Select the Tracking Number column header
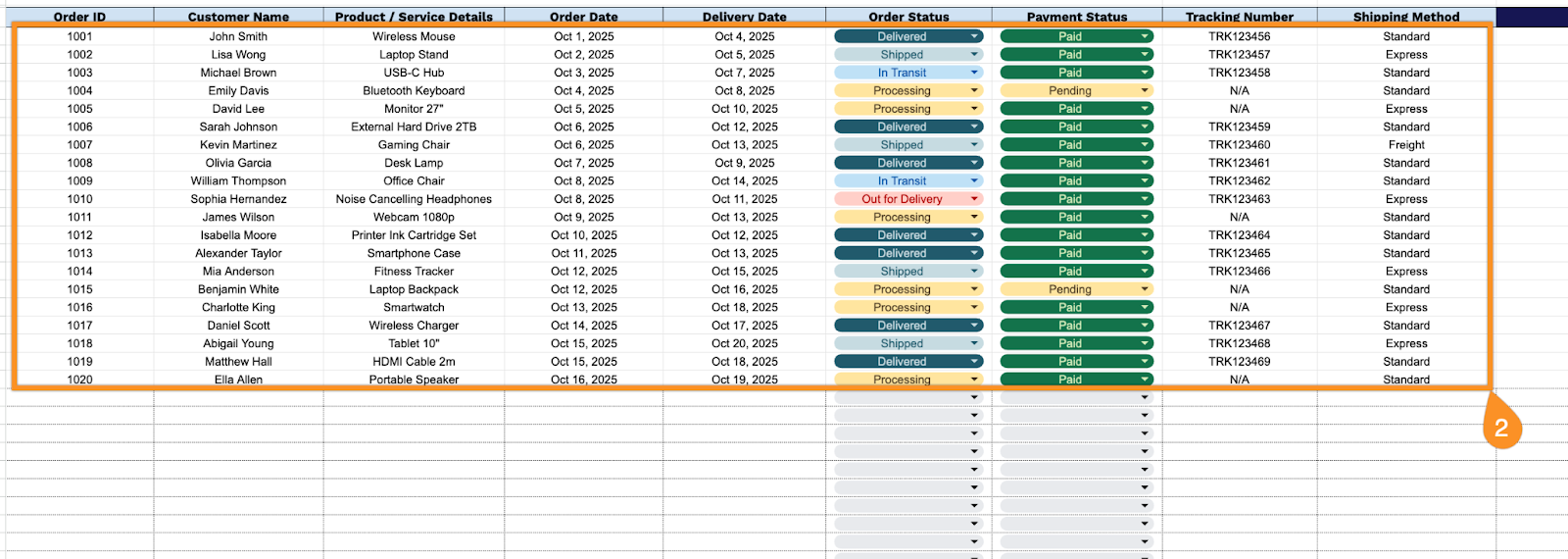The width and height of the screenshot is (1568, 559). [1240, 17]
